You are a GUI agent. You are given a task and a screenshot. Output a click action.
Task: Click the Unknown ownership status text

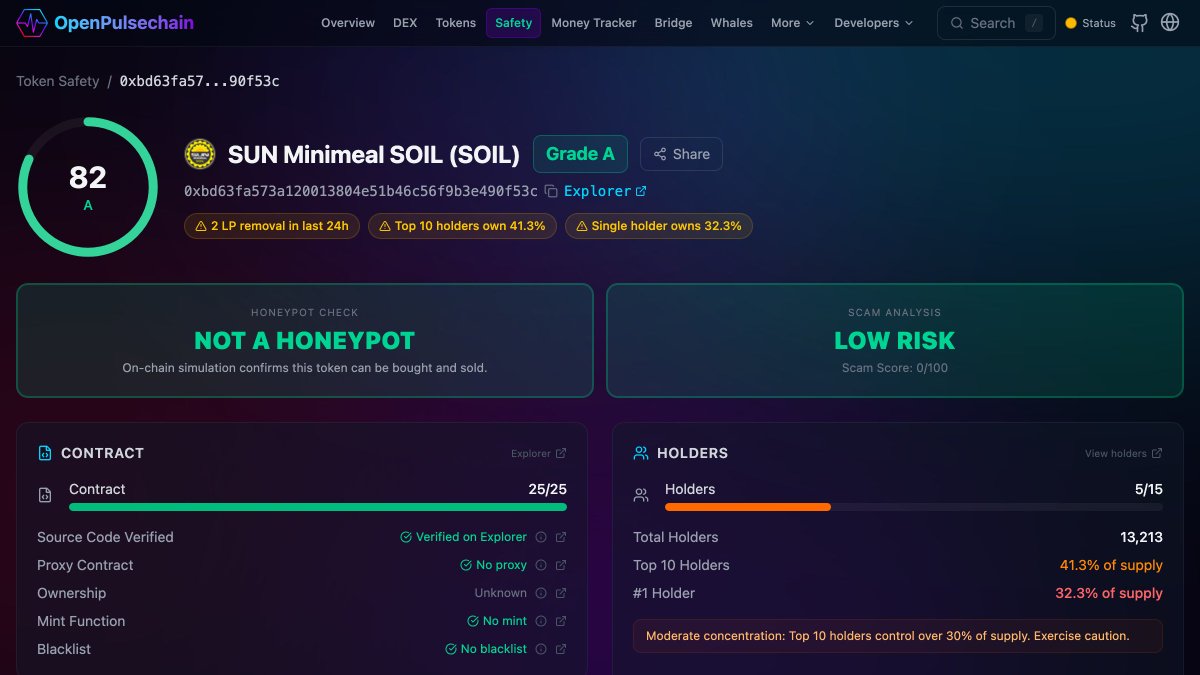(x=500, y=593)
